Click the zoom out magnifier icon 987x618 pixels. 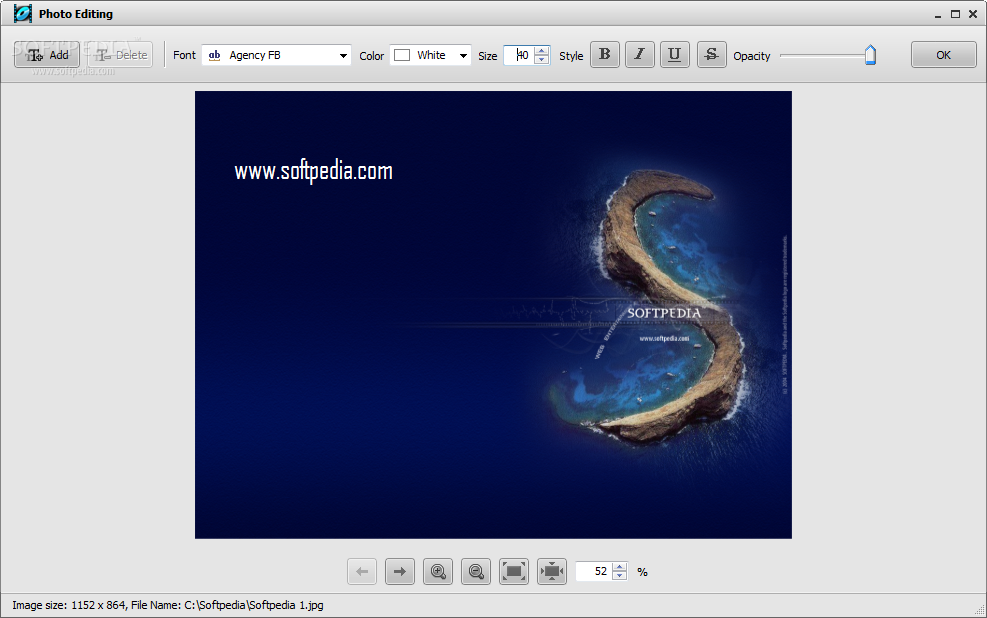476,571
